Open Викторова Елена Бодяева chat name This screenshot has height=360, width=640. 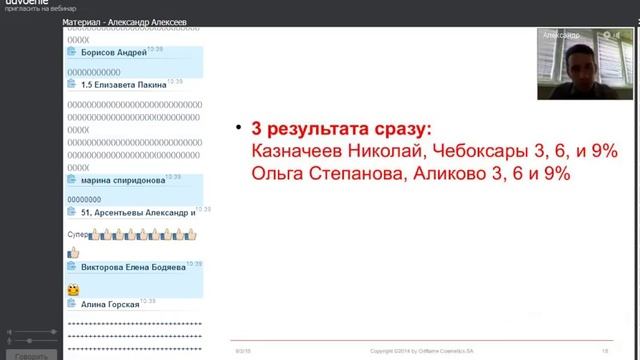pyautogui.click(x=133, y=267)
